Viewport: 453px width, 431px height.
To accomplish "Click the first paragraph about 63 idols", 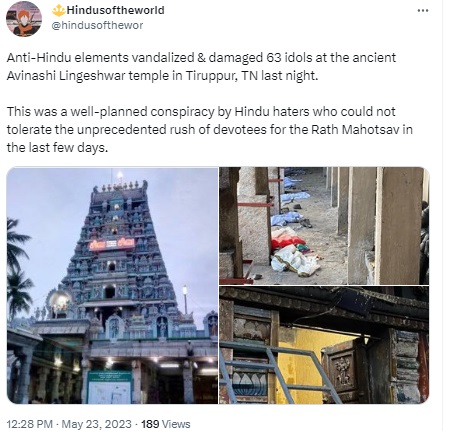I will pyautogui.click(x=201, y=67).
